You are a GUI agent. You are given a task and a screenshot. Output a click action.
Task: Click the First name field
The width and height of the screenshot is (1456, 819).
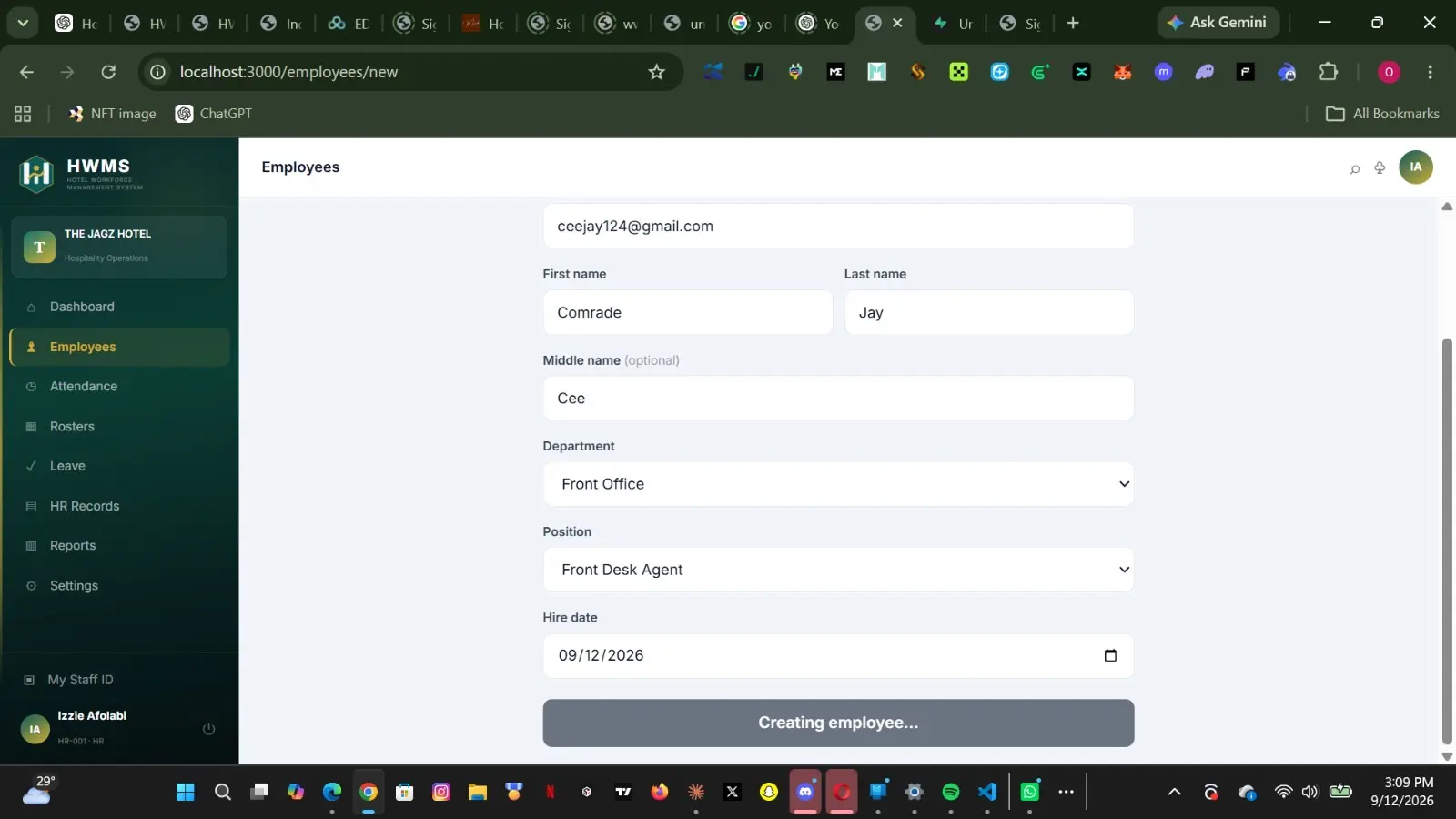pos(687,312)
